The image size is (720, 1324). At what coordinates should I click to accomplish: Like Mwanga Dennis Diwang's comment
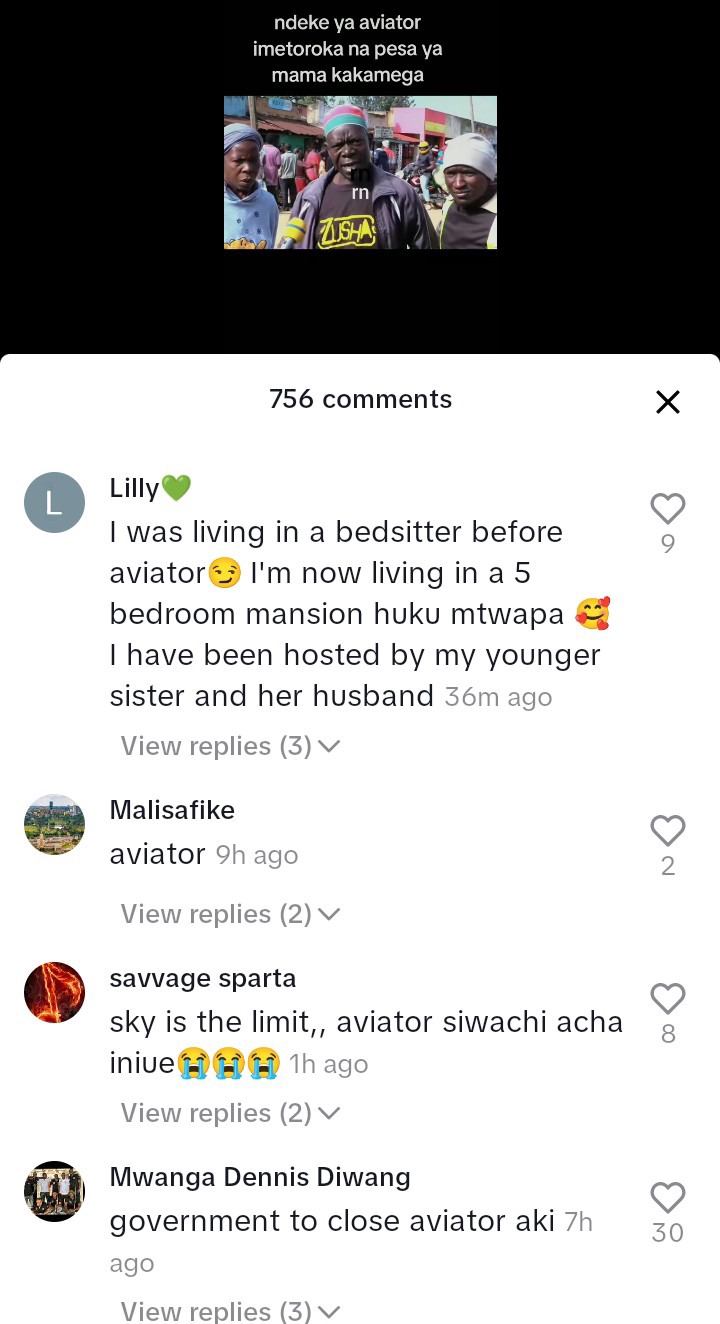(x=668, y=1198)
